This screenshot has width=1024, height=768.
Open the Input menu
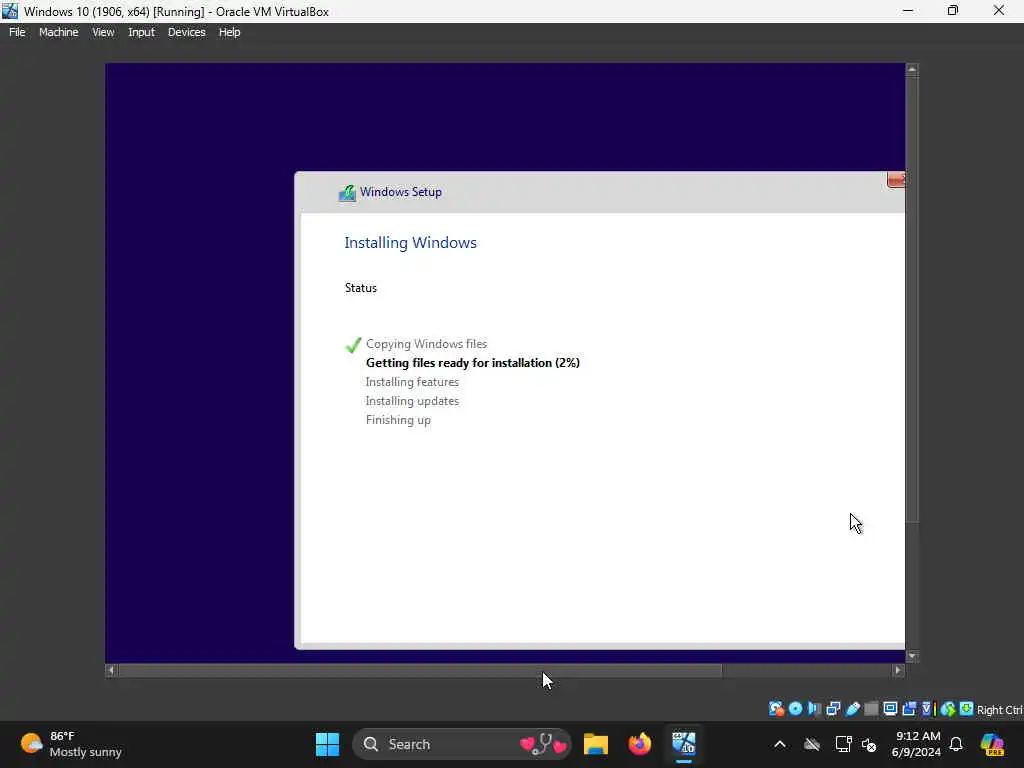[141, 32]
